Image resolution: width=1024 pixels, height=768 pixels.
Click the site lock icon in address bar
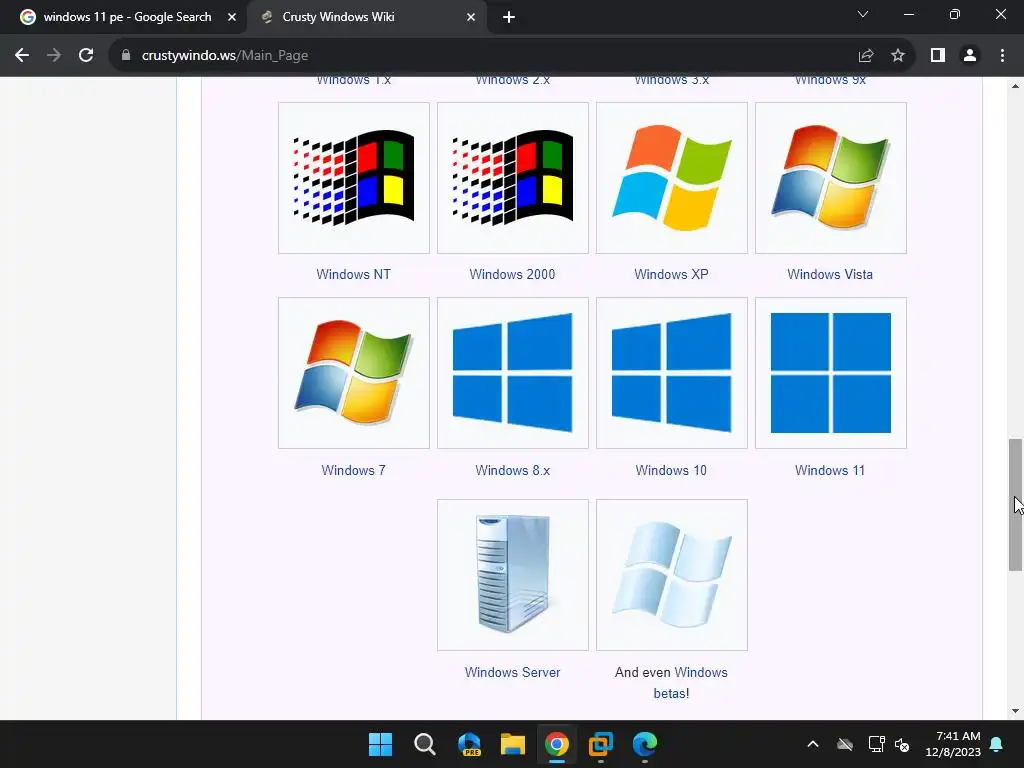pos(126,56)
